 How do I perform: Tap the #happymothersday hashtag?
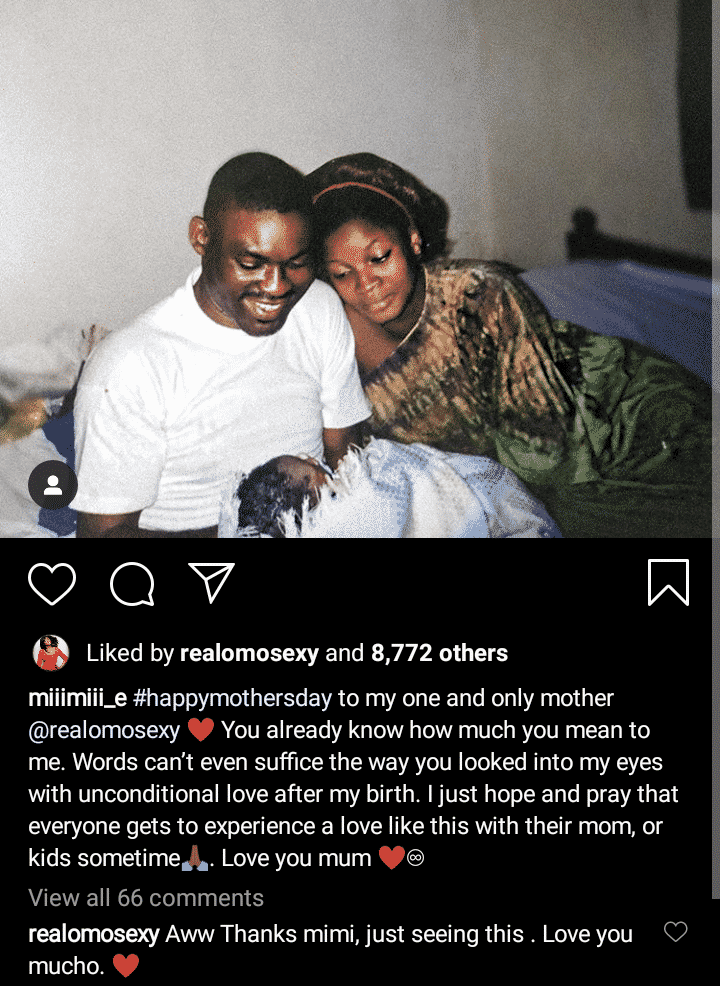(x=233, y=699)
